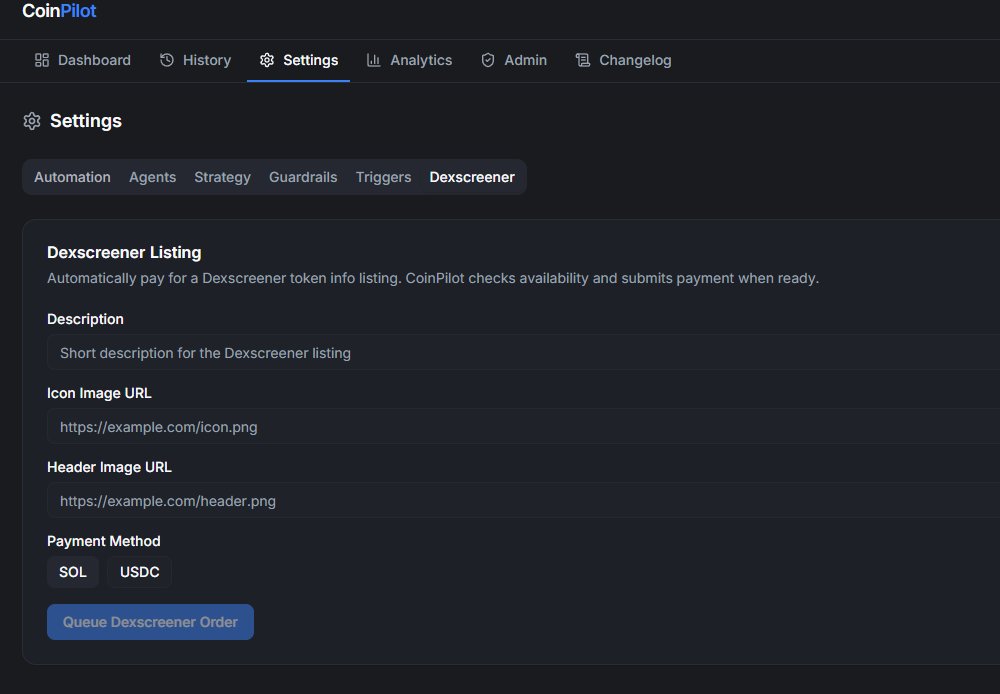Choose USDC as payment method
This screenshot has width=1000, height=694.
tap(140, 572)
